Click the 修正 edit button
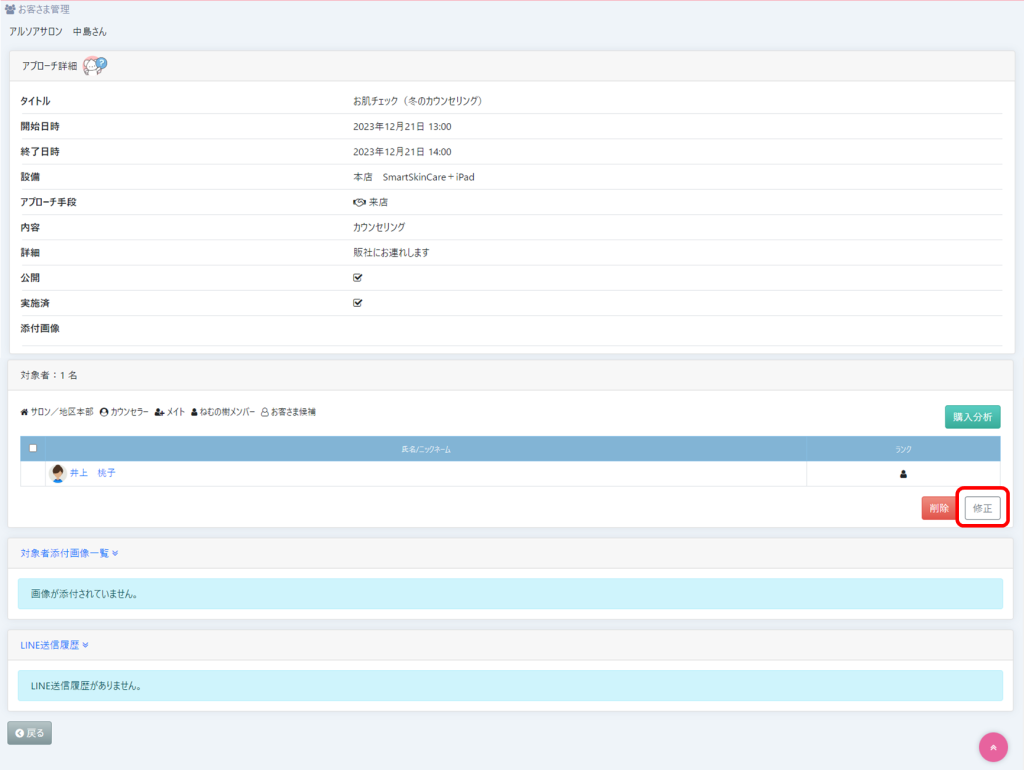Viewport: 1024px width, 770px height. click(x=982, y=508)
